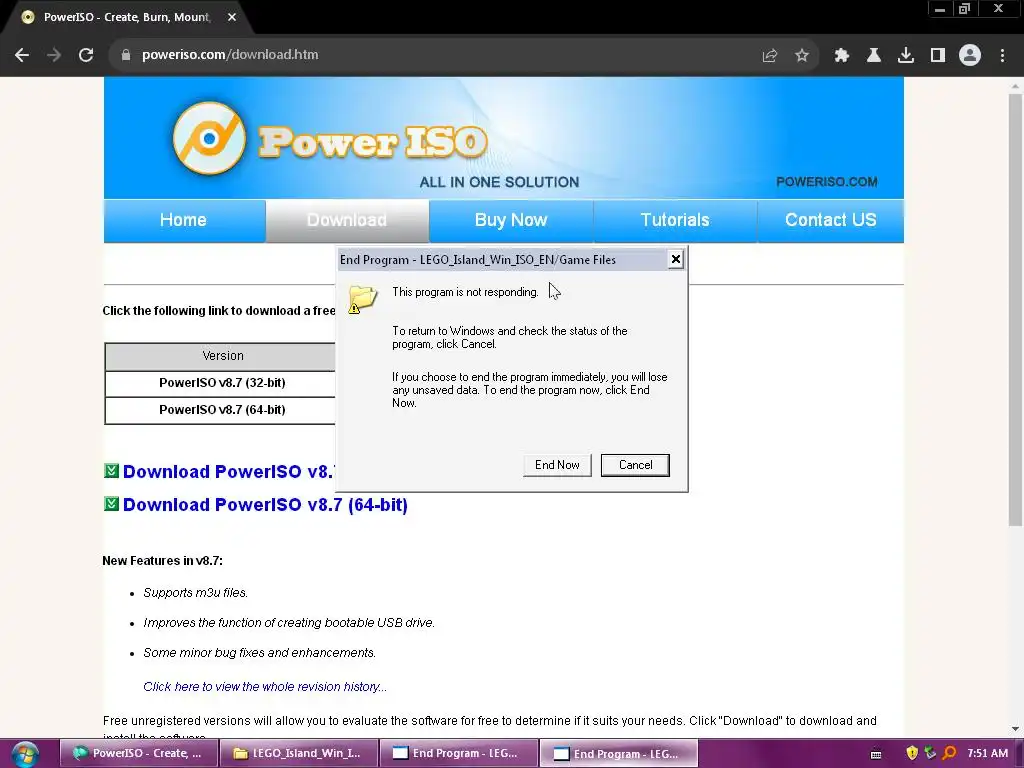Viewport: 1024px width, 768px height.
Task: Click the scrollbar down arrow
Action: [1015, 729]
